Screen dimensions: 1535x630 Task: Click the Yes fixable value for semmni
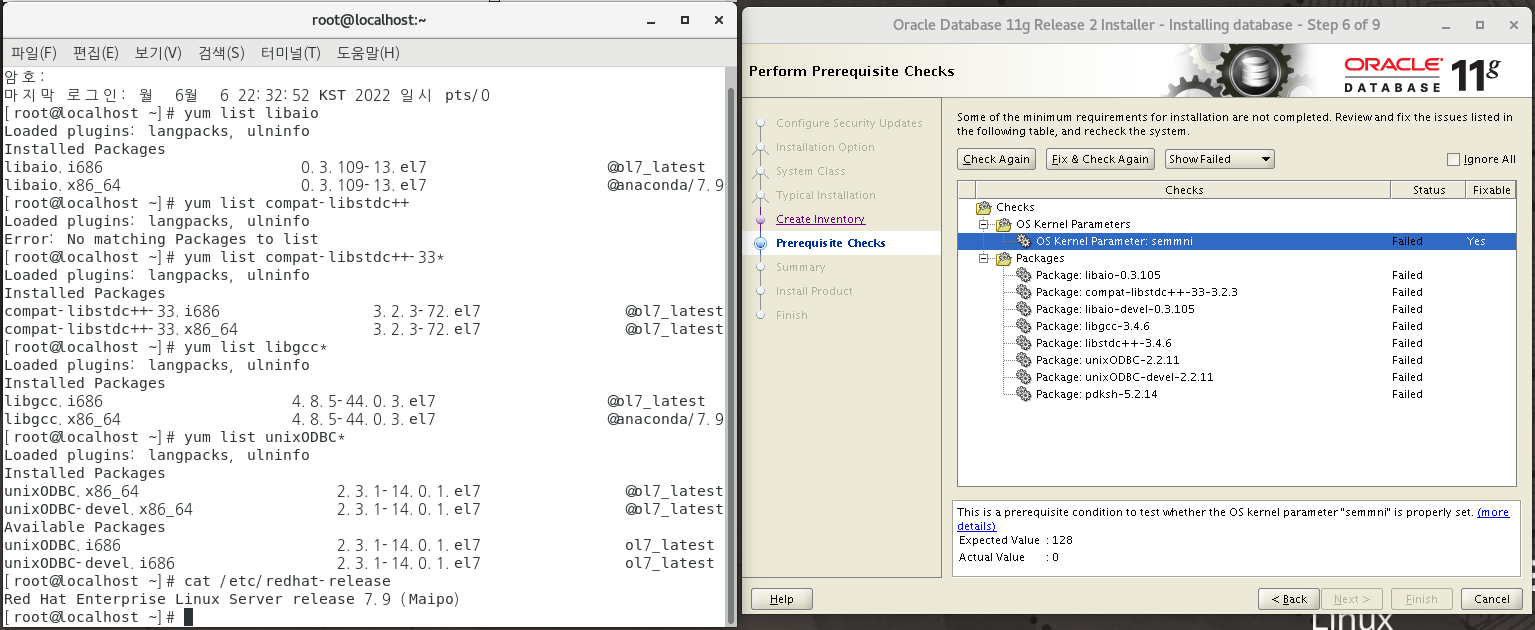tap(1476, 241)
